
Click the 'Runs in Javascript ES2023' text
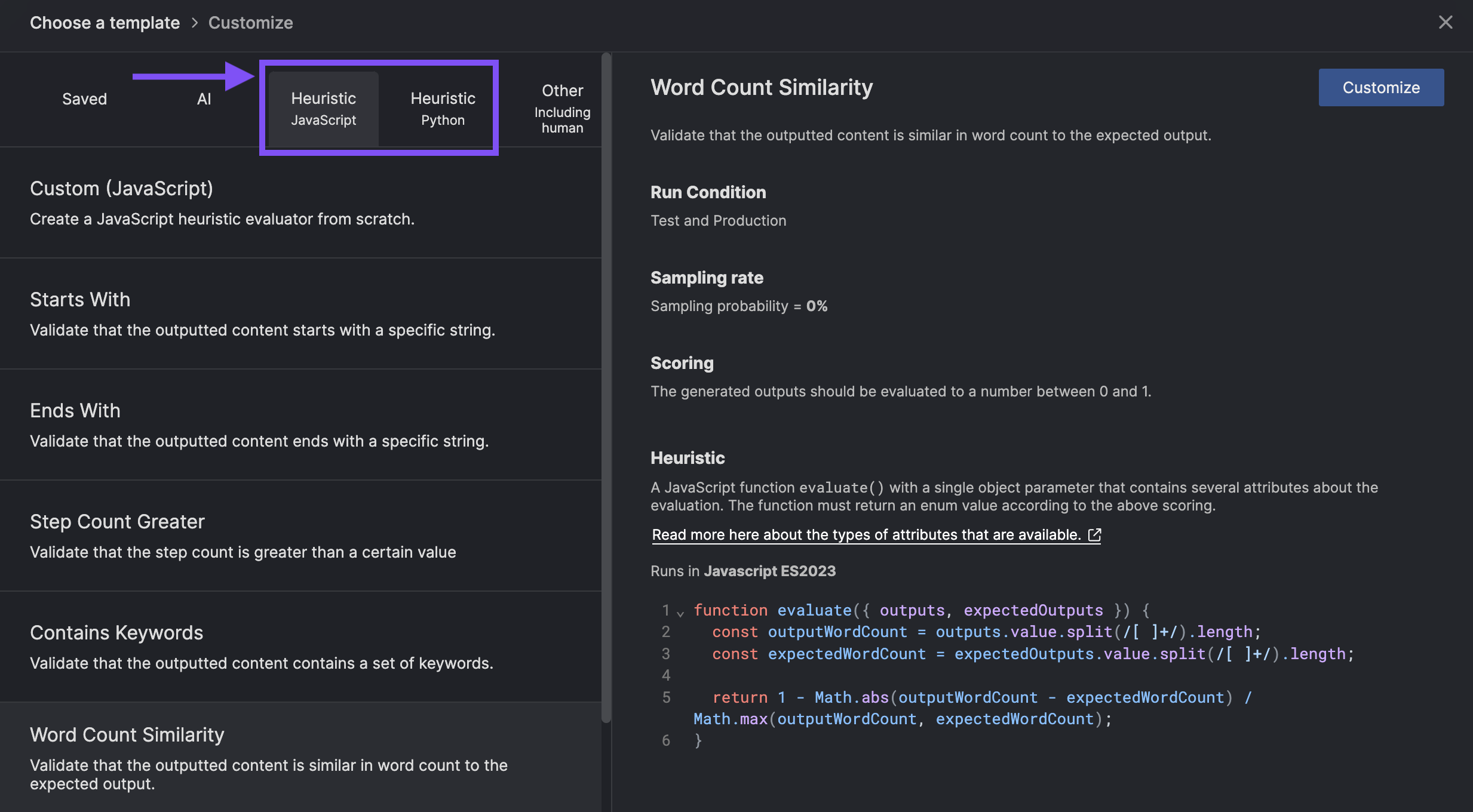point(743,571)
